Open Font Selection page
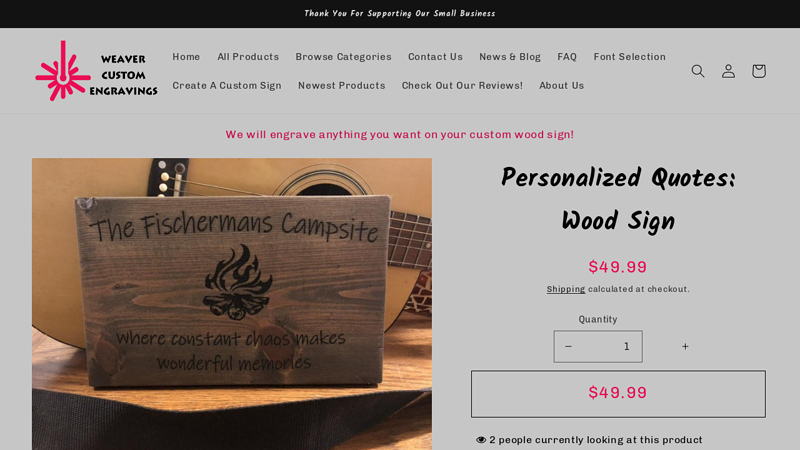The width and height of the screenshot is (800, 450). 630,57
